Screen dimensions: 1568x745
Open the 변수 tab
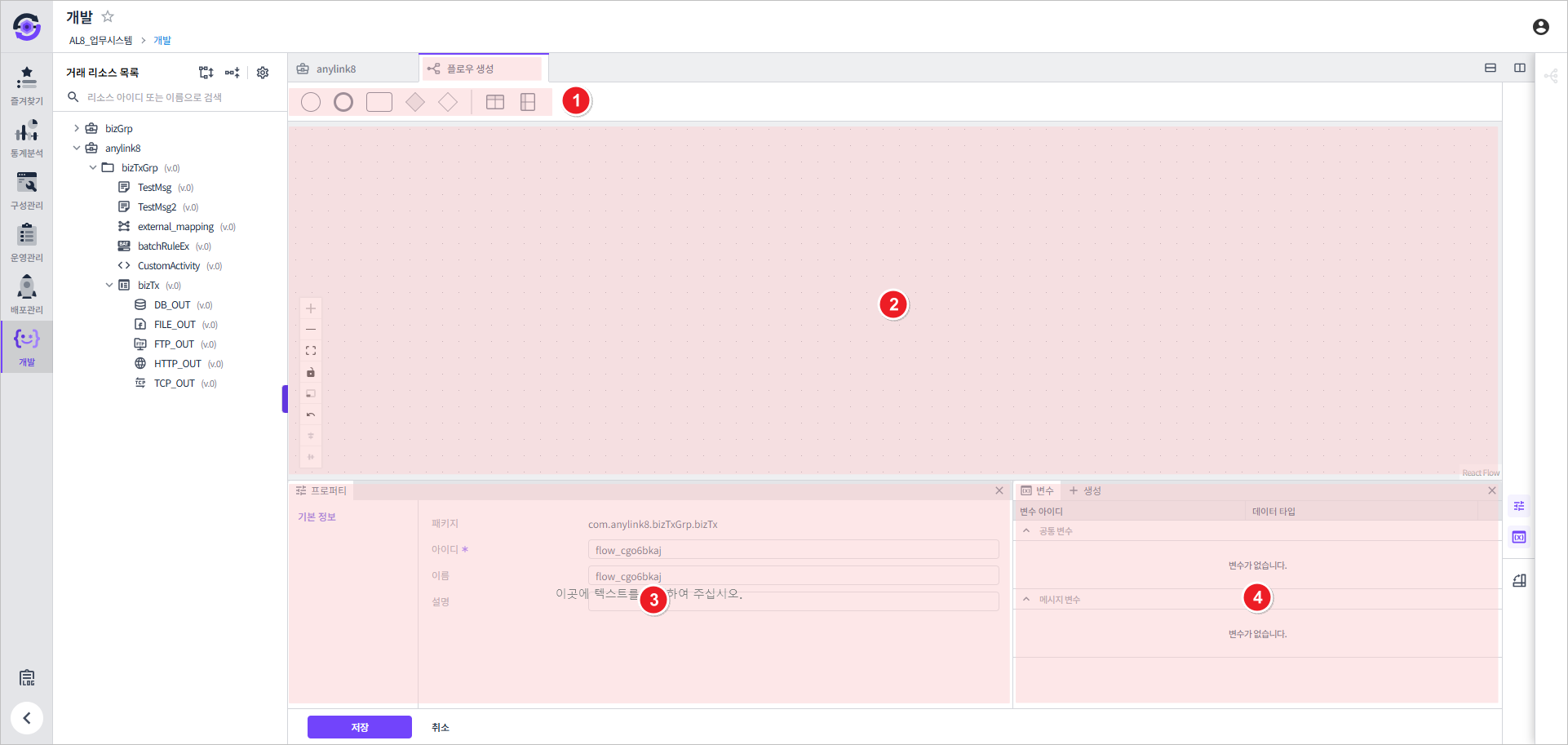1037,490
